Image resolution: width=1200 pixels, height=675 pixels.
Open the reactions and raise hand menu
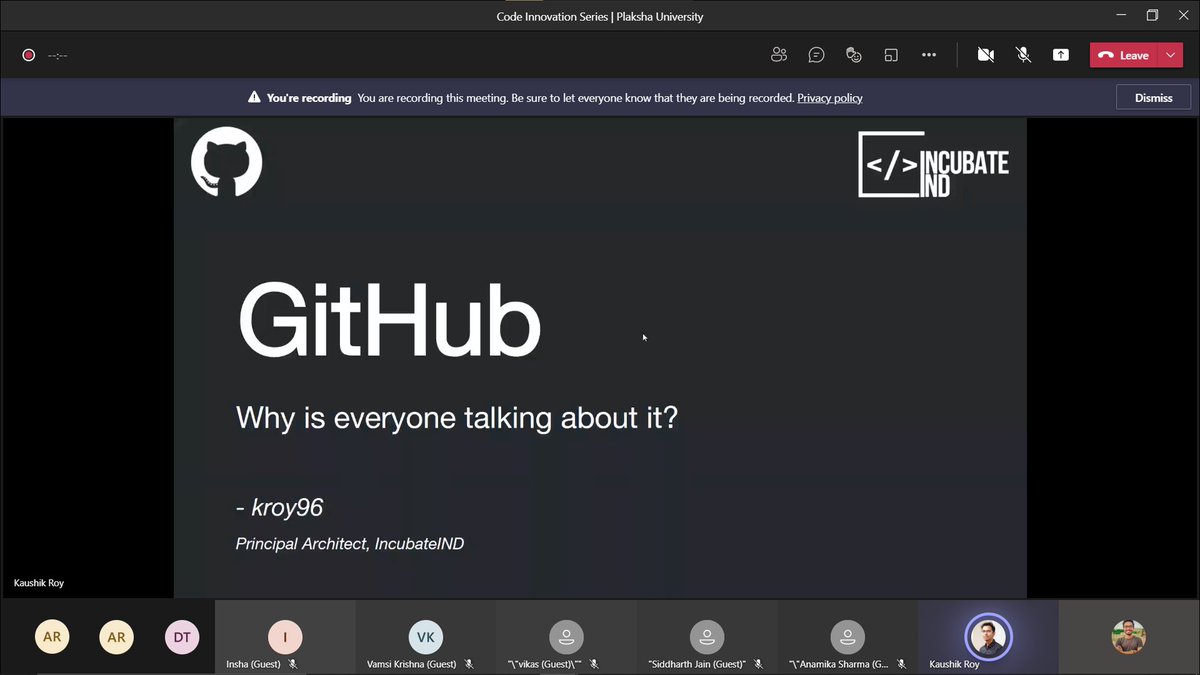pyautogui.click(x=853, y=55)
